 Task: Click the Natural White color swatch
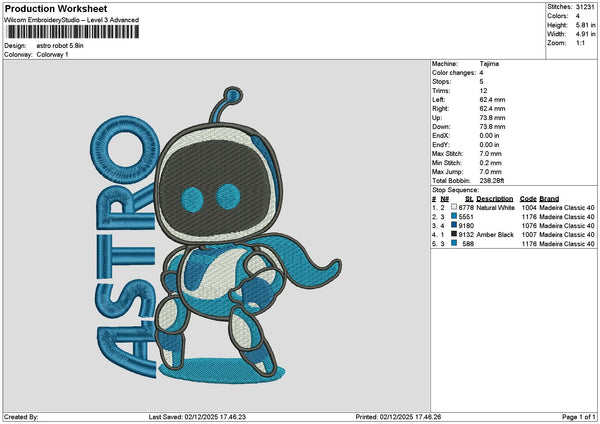click(453, 208)
